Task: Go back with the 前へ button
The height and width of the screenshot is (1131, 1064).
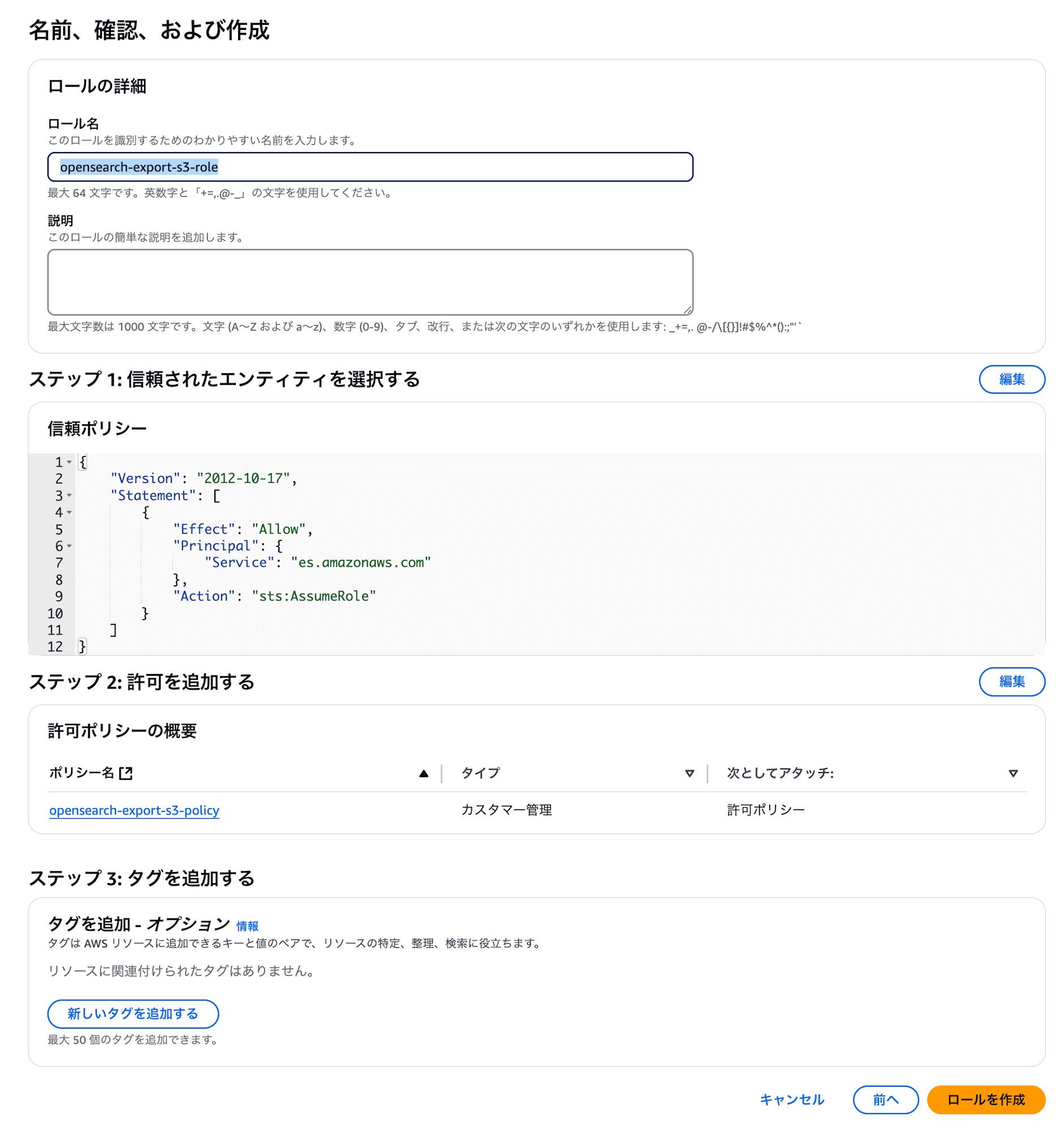Action: 885,1099
